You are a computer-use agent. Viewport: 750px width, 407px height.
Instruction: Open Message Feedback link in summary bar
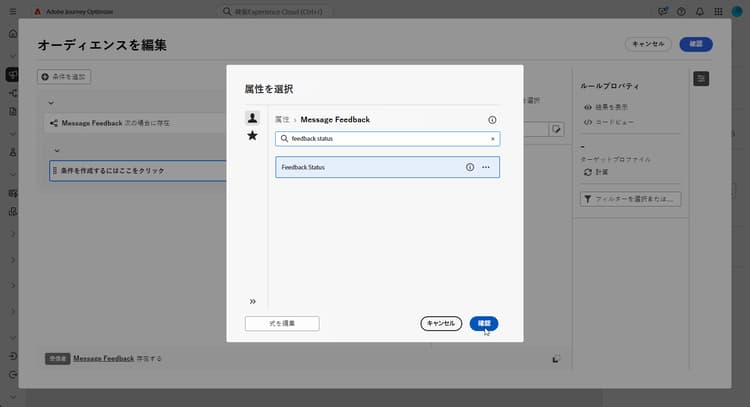(x=103, y=358)
